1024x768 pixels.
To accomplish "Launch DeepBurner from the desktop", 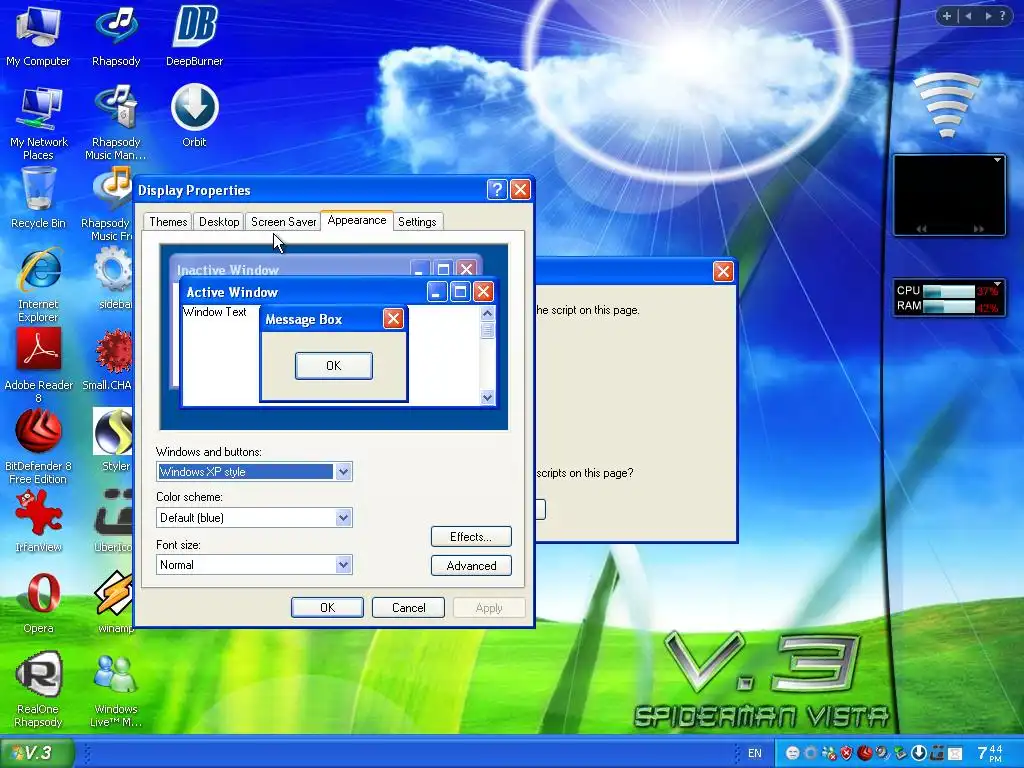I will (194, 35).
